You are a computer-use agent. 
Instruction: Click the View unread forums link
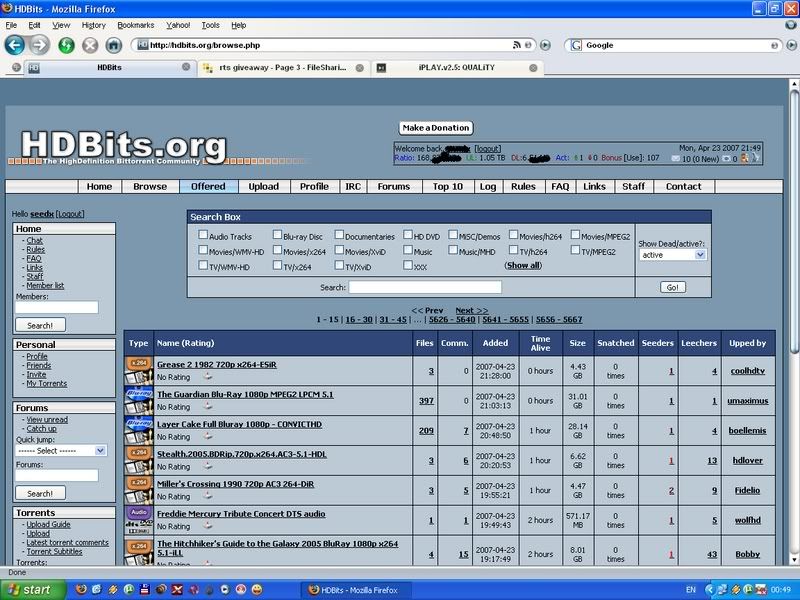click(47, 420)
